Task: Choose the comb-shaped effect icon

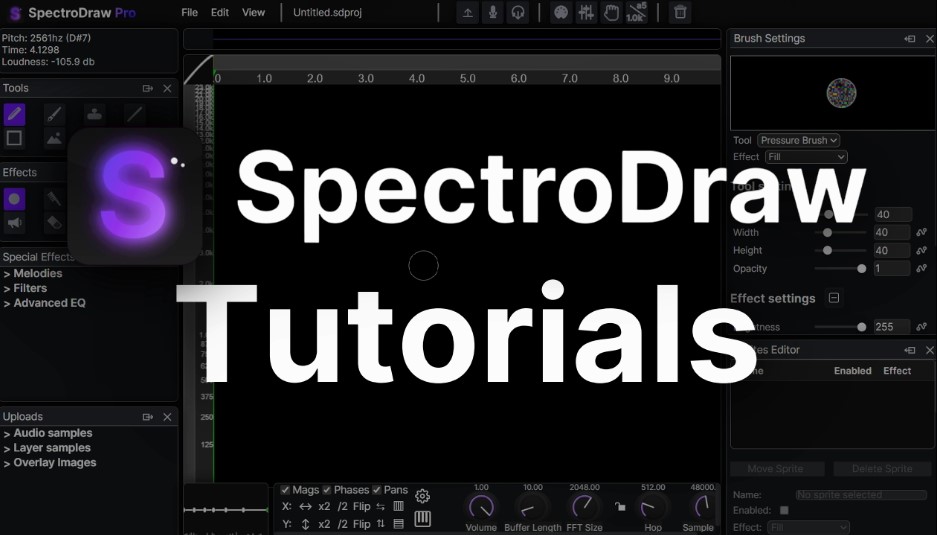Action: (x=54, y=198)
